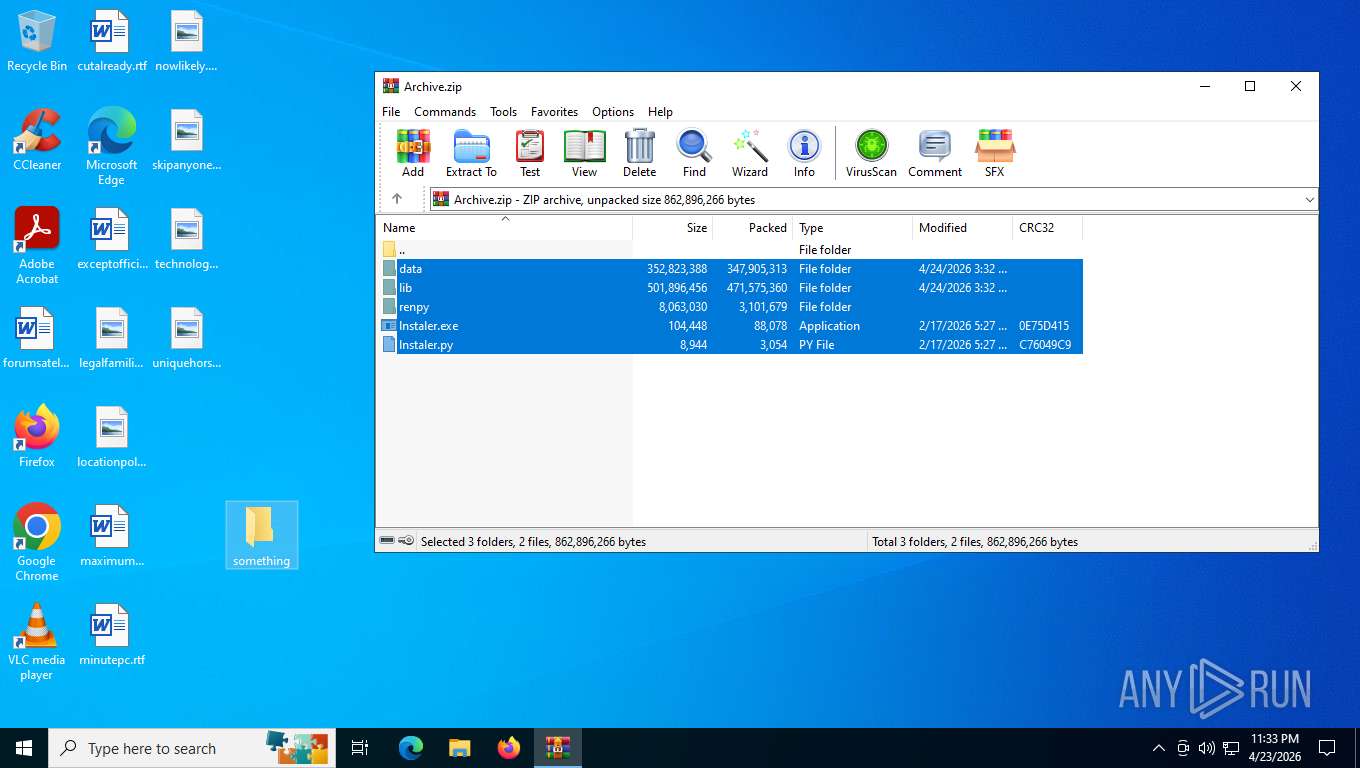The height and width of the screenshot is (768, 1360).
Task: Select the parent '..' folder row
Action: point(730,250)
